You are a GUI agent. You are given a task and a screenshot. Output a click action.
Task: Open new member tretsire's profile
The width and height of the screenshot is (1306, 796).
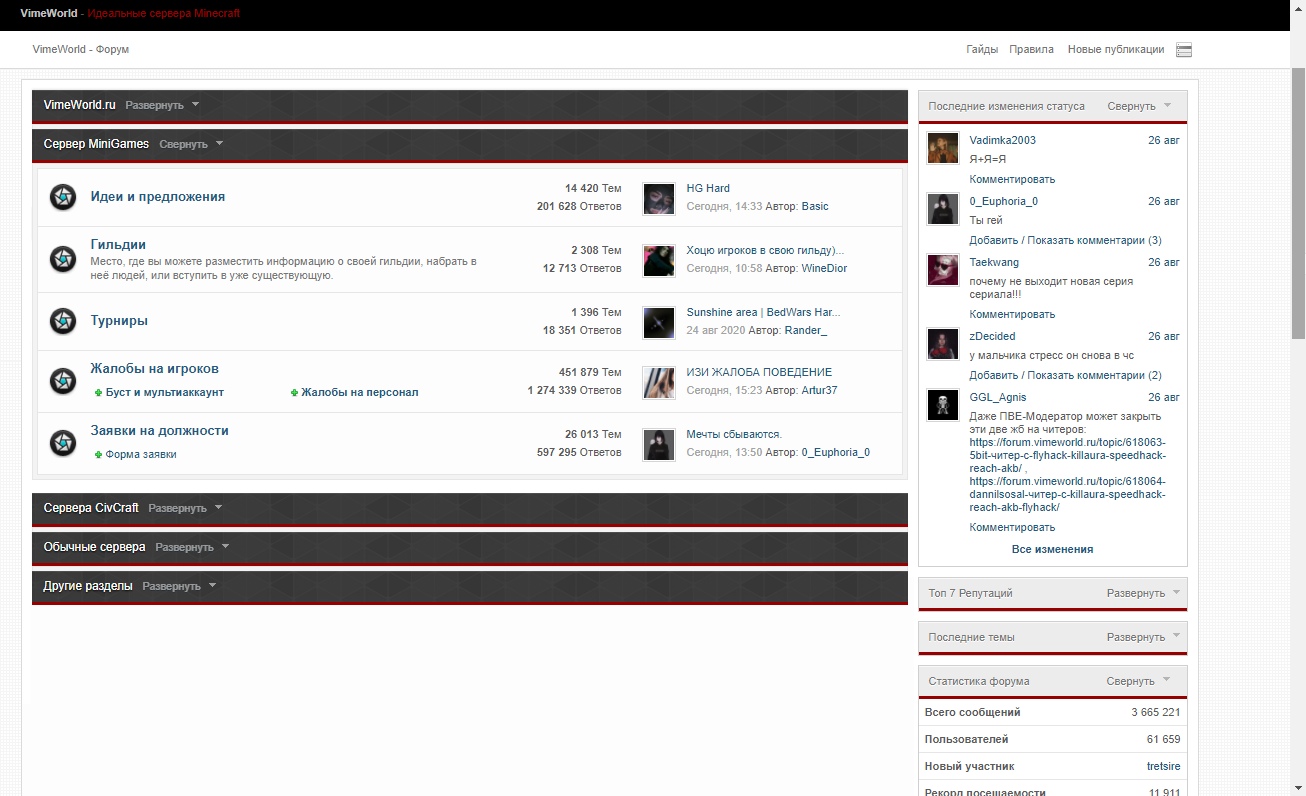(1163, 766)
